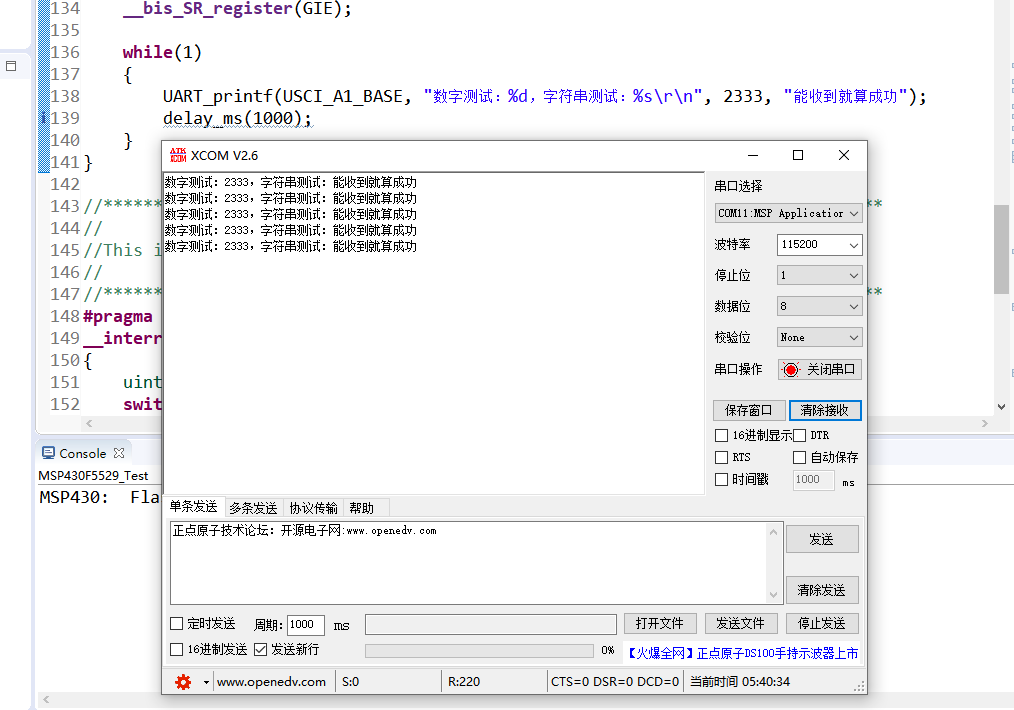Image resolution: width=1014 pixels, height=710 pixels.
Task: Enable the DTR checkbox
Action: click(x=799, y=435)
